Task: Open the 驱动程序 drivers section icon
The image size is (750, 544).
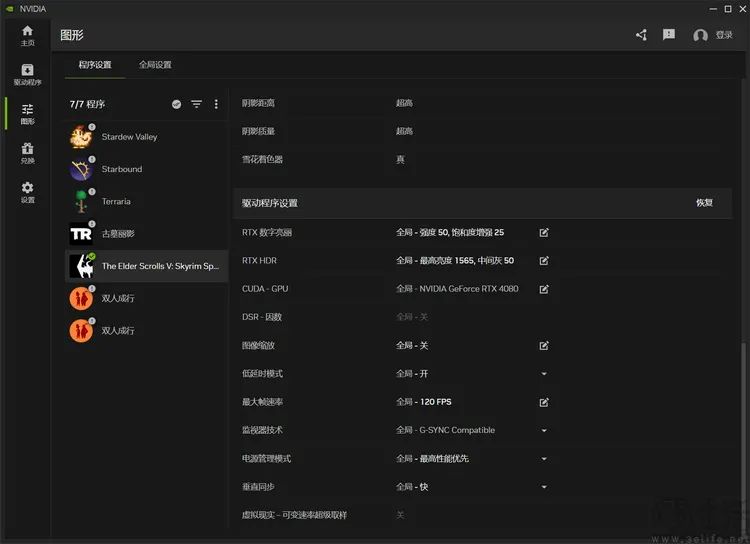Action: tap(27, 74)
